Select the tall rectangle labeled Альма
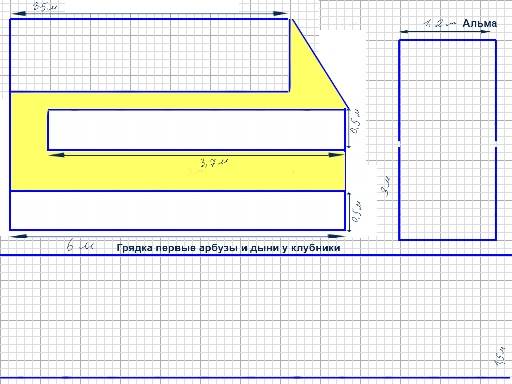This screenshot has width=512, height=384. [x=448, y=140]
